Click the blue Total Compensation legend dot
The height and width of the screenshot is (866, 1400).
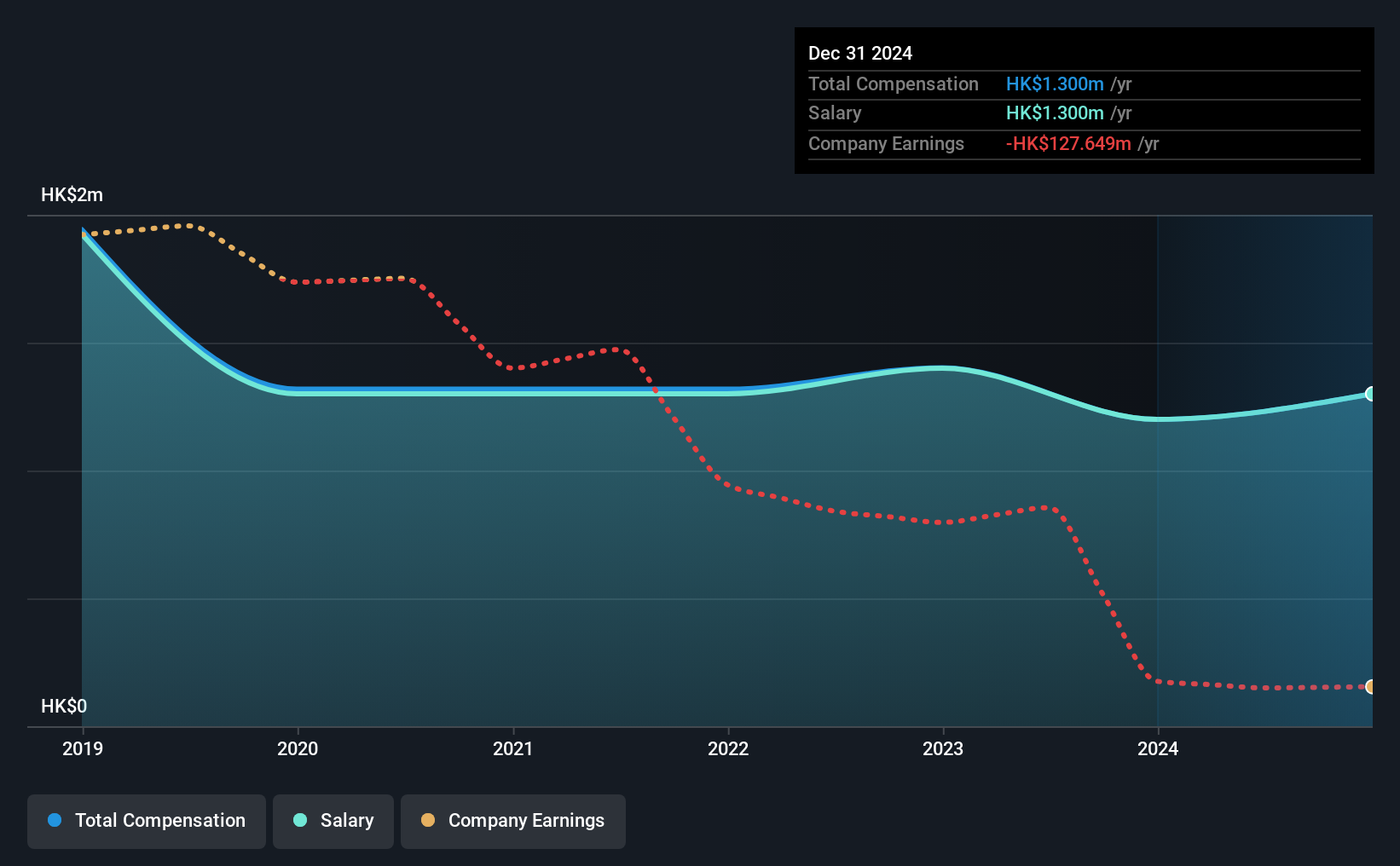[x=55, y=820]
